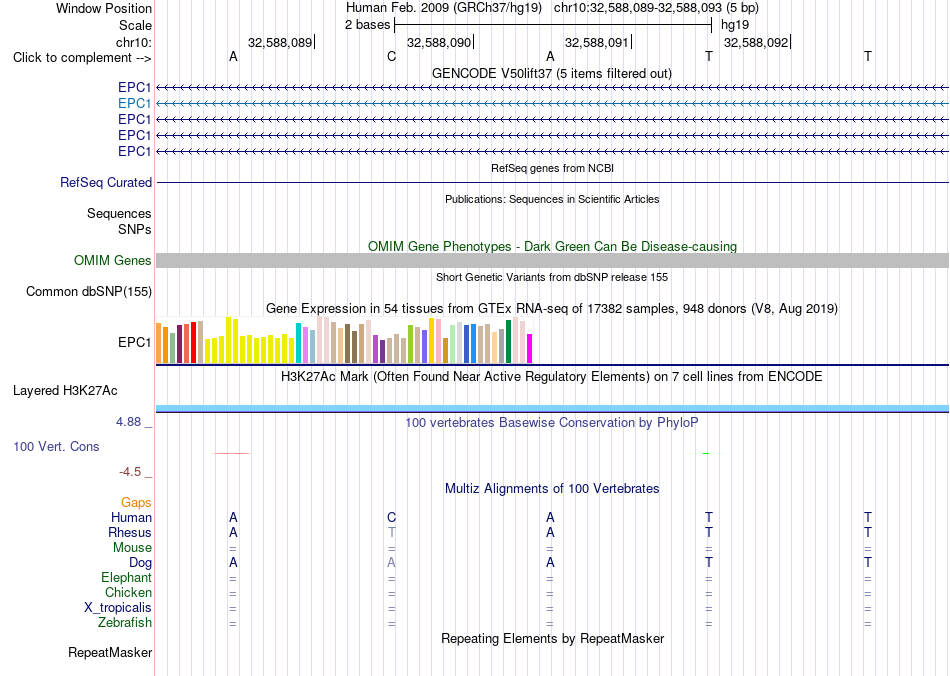Open 'Multiz Alignments of 100 Vertebrates' title
Screen dimensions: 950x676
[x=552, y=489]
